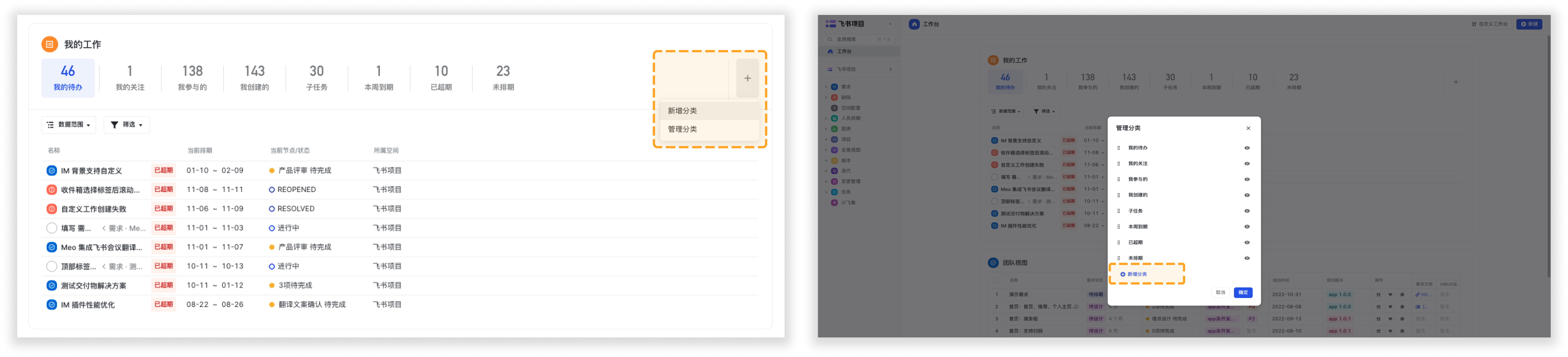Click the drag handle beside 我的待办 in dialog
Image resolution: width=1568 pixels, height=357 pixels.
point(1118,148)
